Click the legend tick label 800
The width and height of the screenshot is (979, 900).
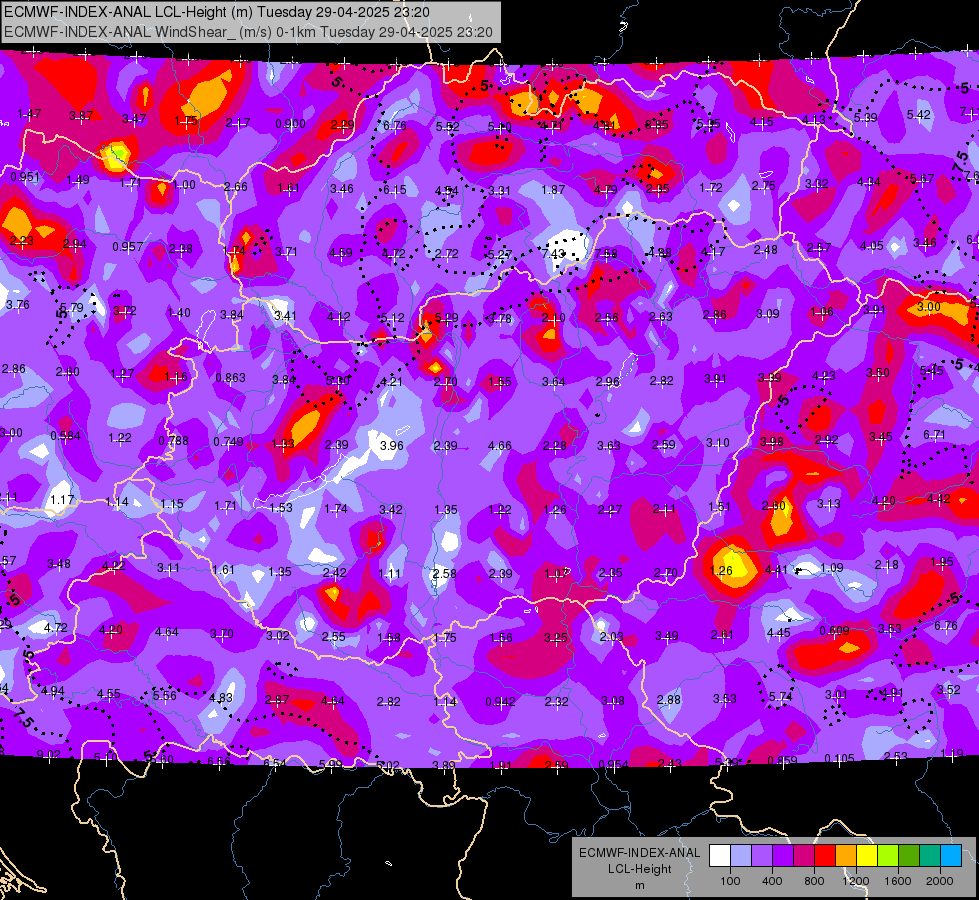click(814, 881)
